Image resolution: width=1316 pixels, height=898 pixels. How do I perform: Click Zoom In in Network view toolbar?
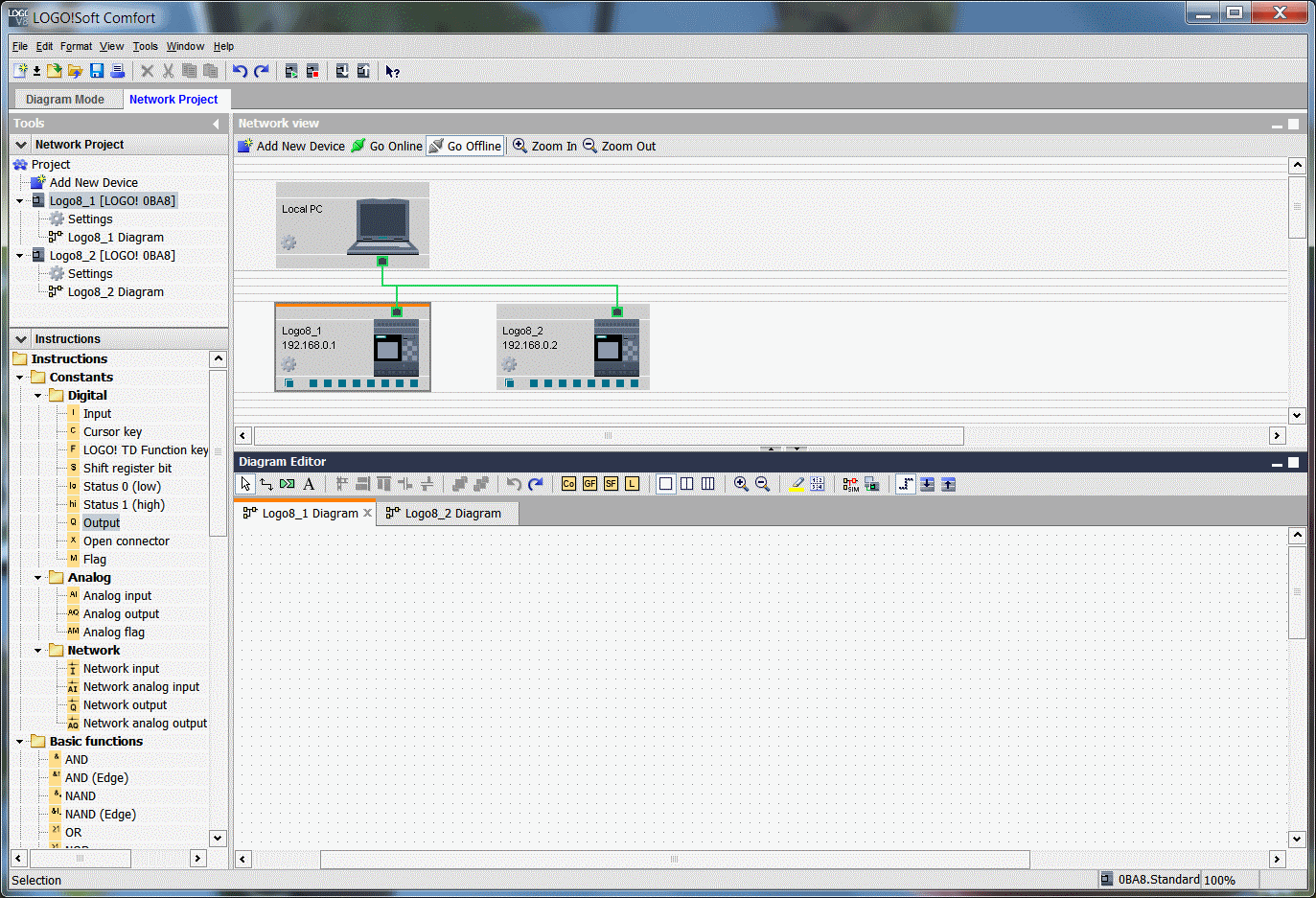pos(545,146)
